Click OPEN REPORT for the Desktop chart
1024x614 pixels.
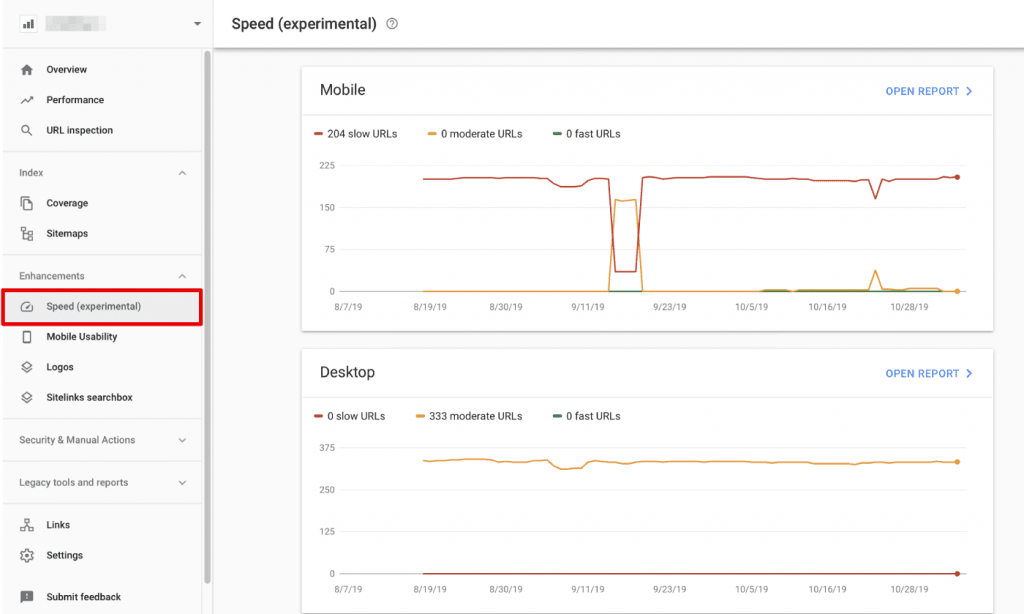point(929,373)
